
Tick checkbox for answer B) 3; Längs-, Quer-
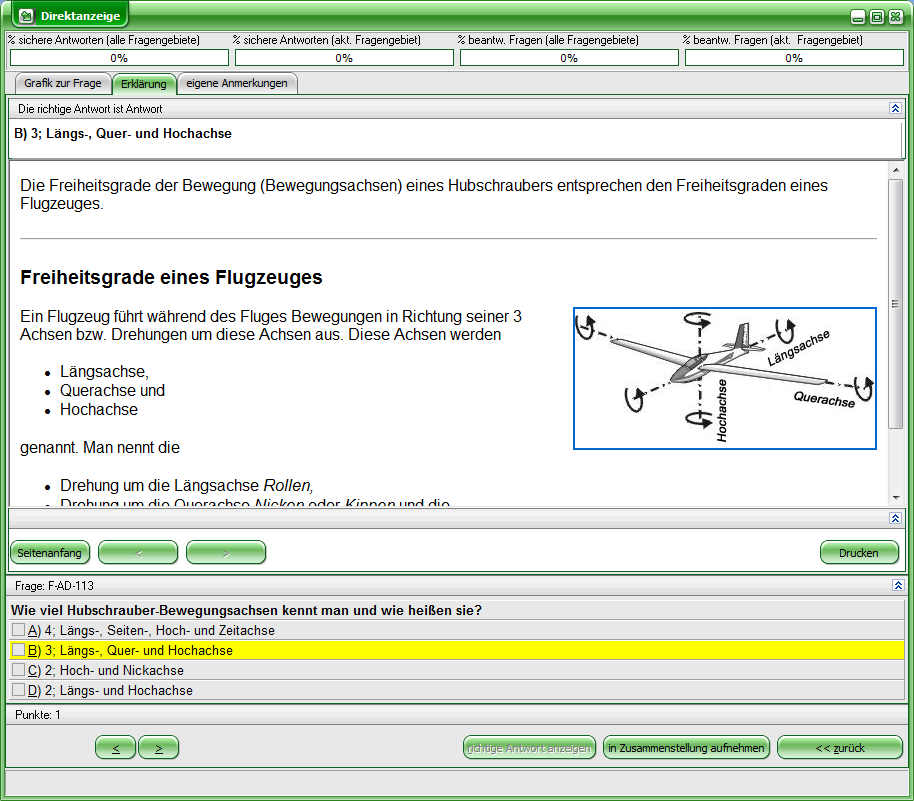[19, 649]
